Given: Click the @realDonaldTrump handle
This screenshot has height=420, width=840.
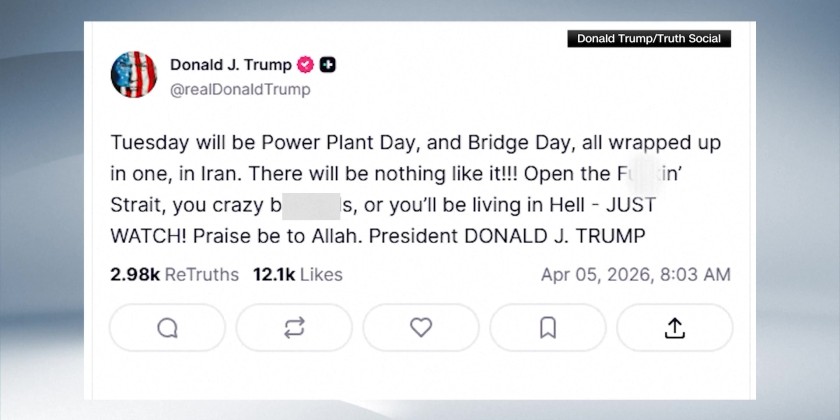Looking at the screenshot, I should click(x=240, y=89).
